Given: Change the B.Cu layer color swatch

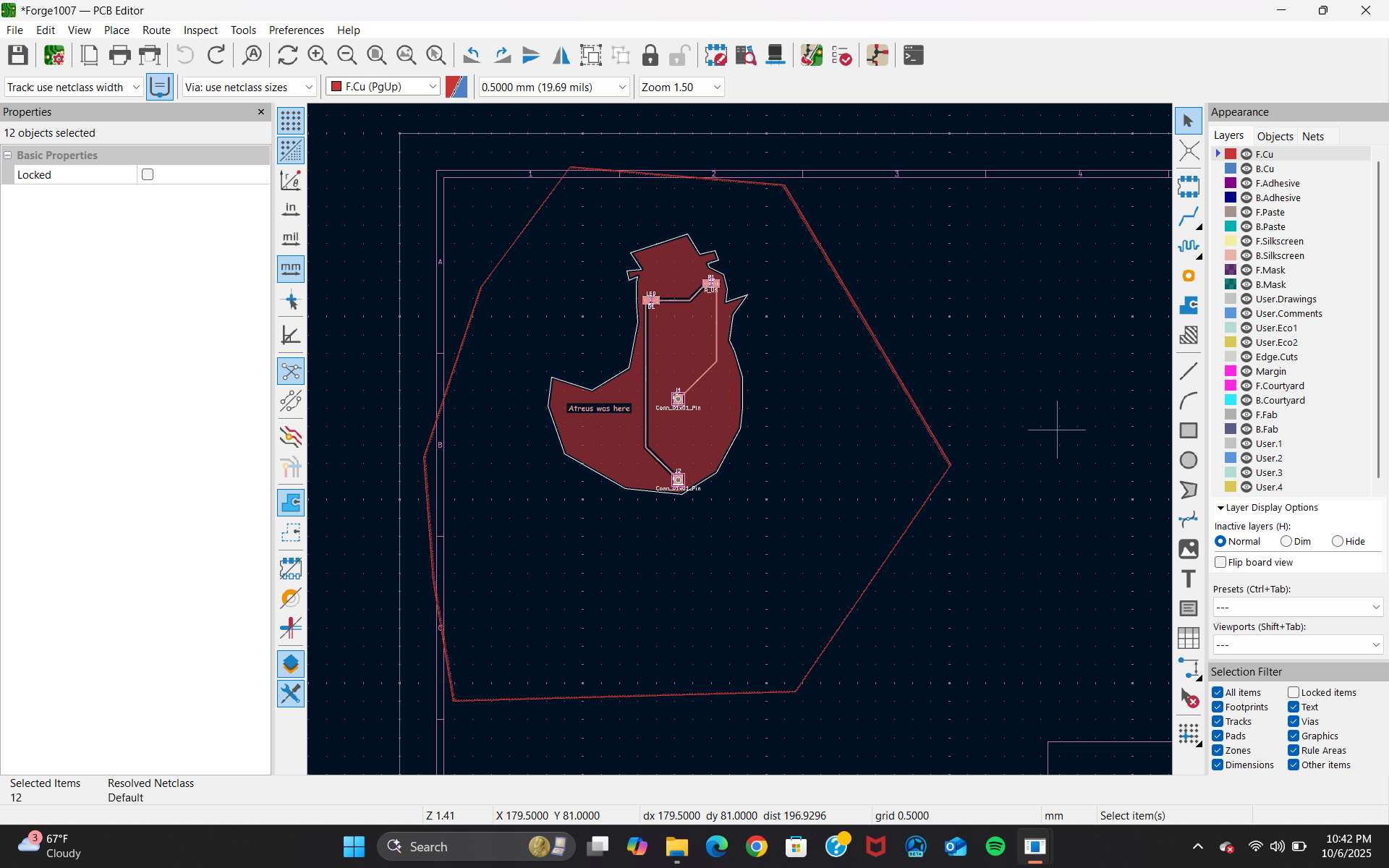Looking at the screenshot, I should click(1230, 168).
